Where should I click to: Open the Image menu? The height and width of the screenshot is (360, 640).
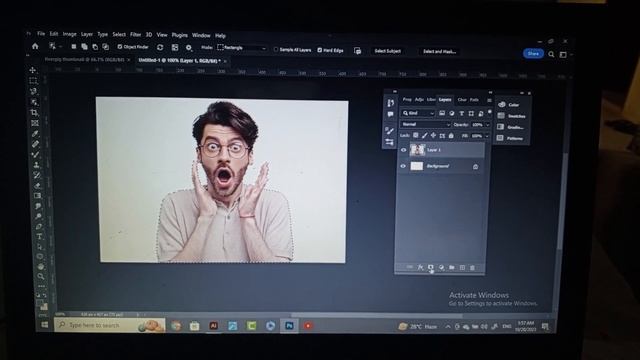click(69, 34)
